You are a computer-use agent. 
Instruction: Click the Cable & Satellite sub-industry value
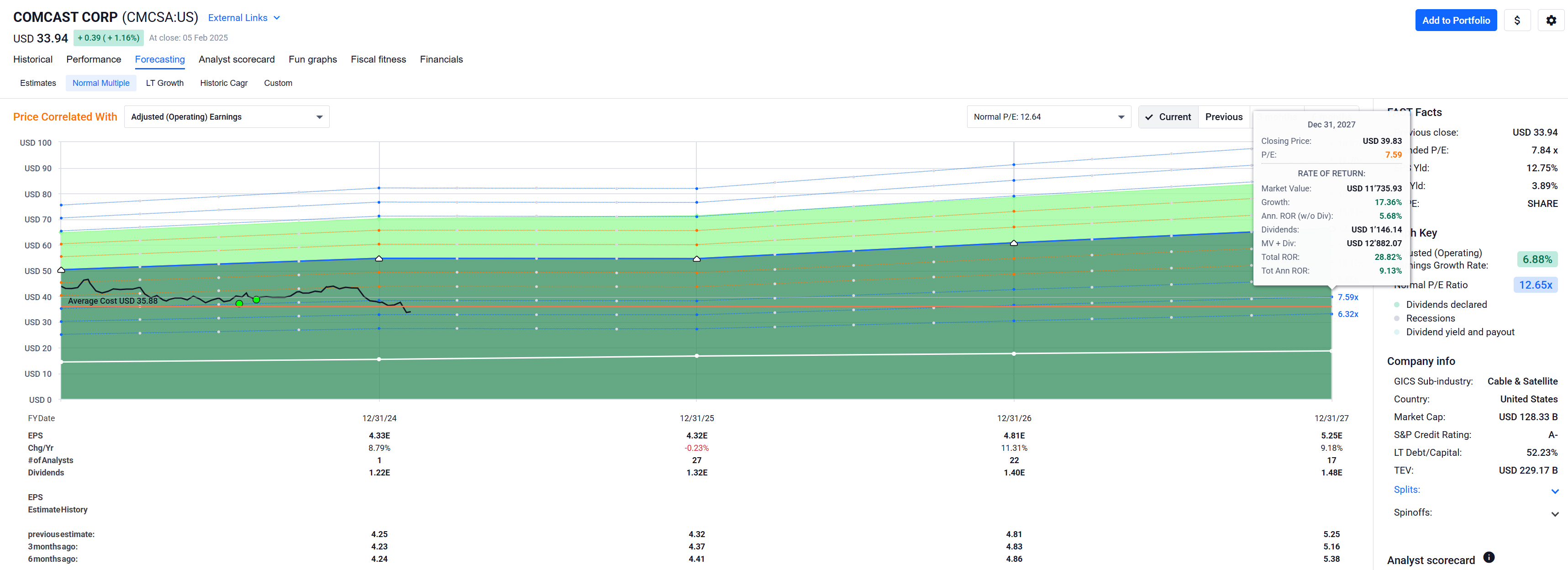1522,381
